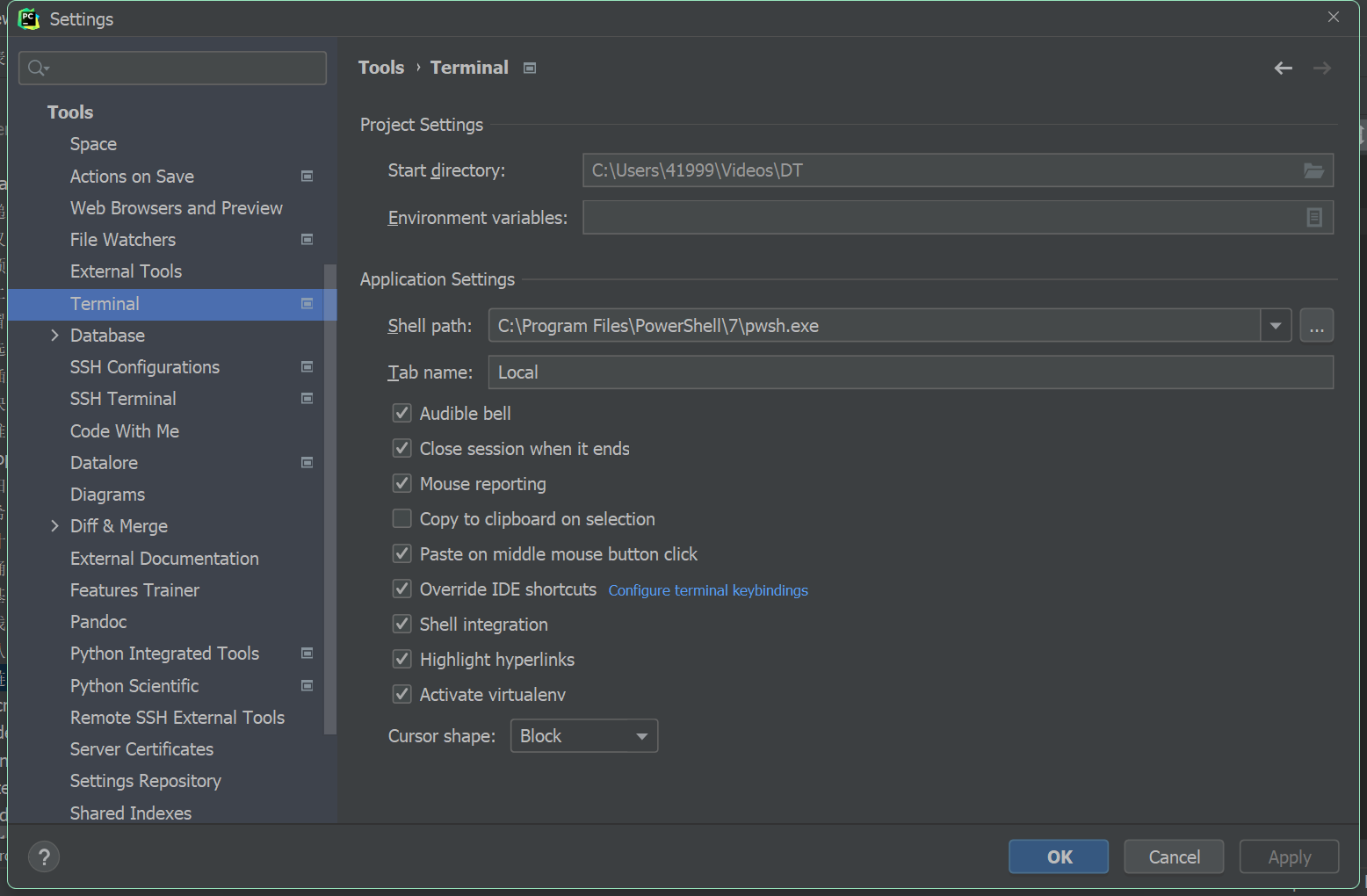Click the project-level icon beside the Terminal breadcrumb
This screenshot has width=1367, height=896.
click(530, 68)
